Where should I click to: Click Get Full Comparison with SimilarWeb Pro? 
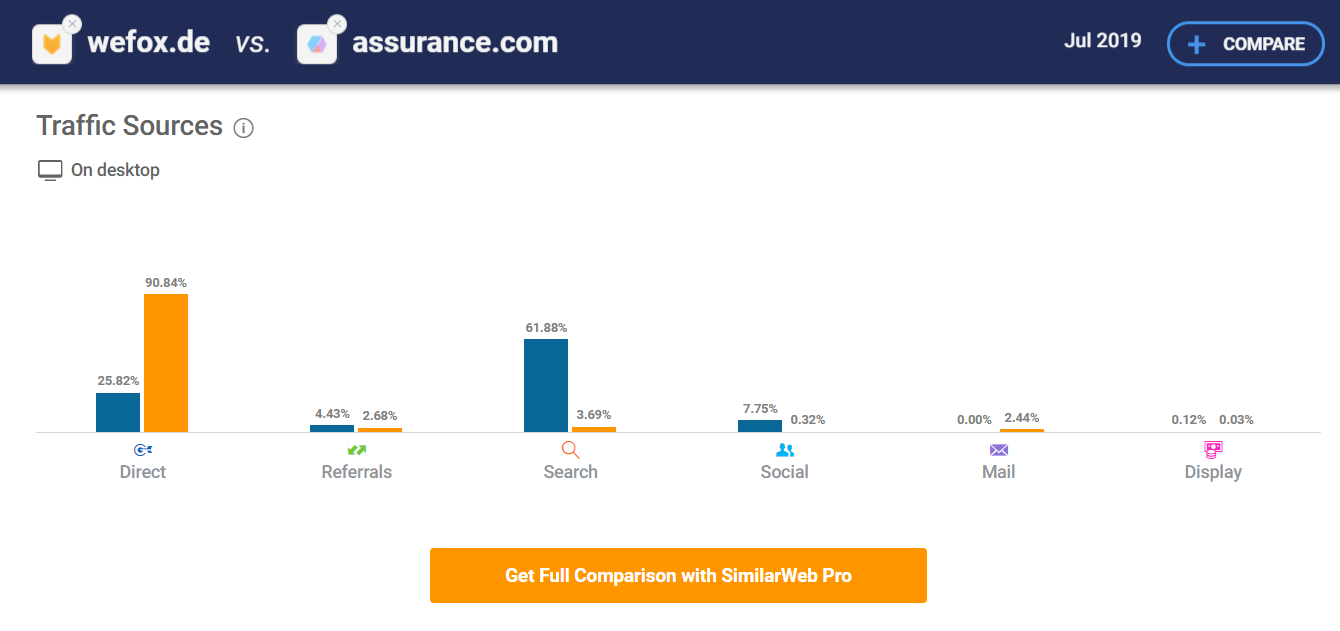point(678,575)
